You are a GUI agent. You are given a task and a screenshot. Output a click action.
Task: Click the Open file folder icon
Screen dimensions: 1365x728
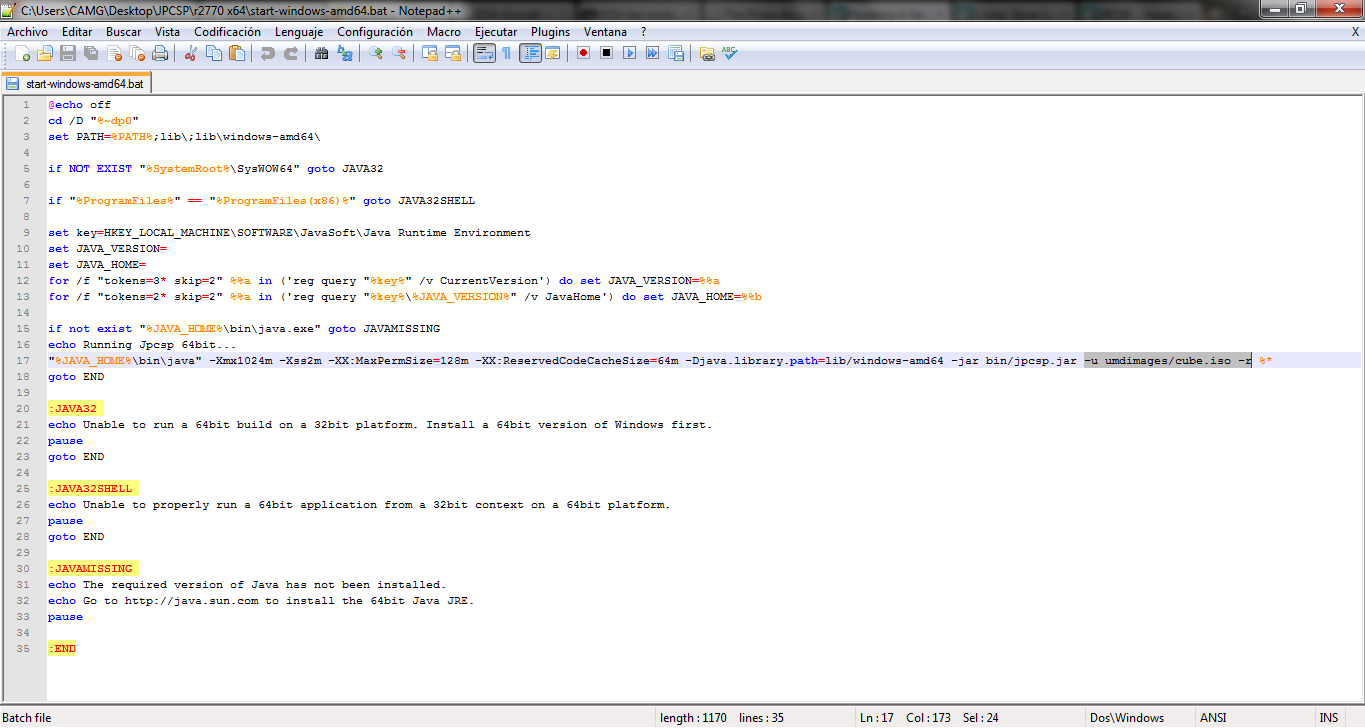pos(45,53)
